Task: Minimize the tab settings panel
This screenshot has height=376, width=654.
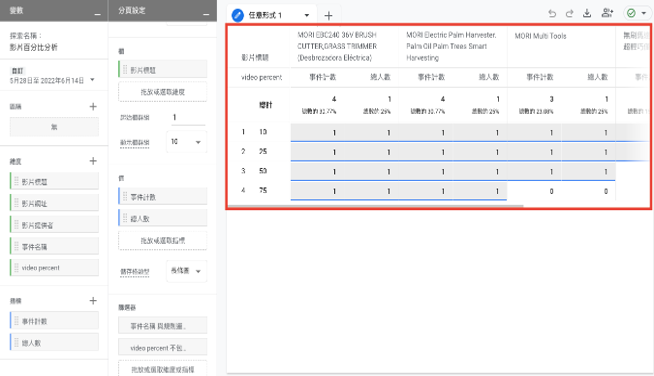Action: point(206,14)
